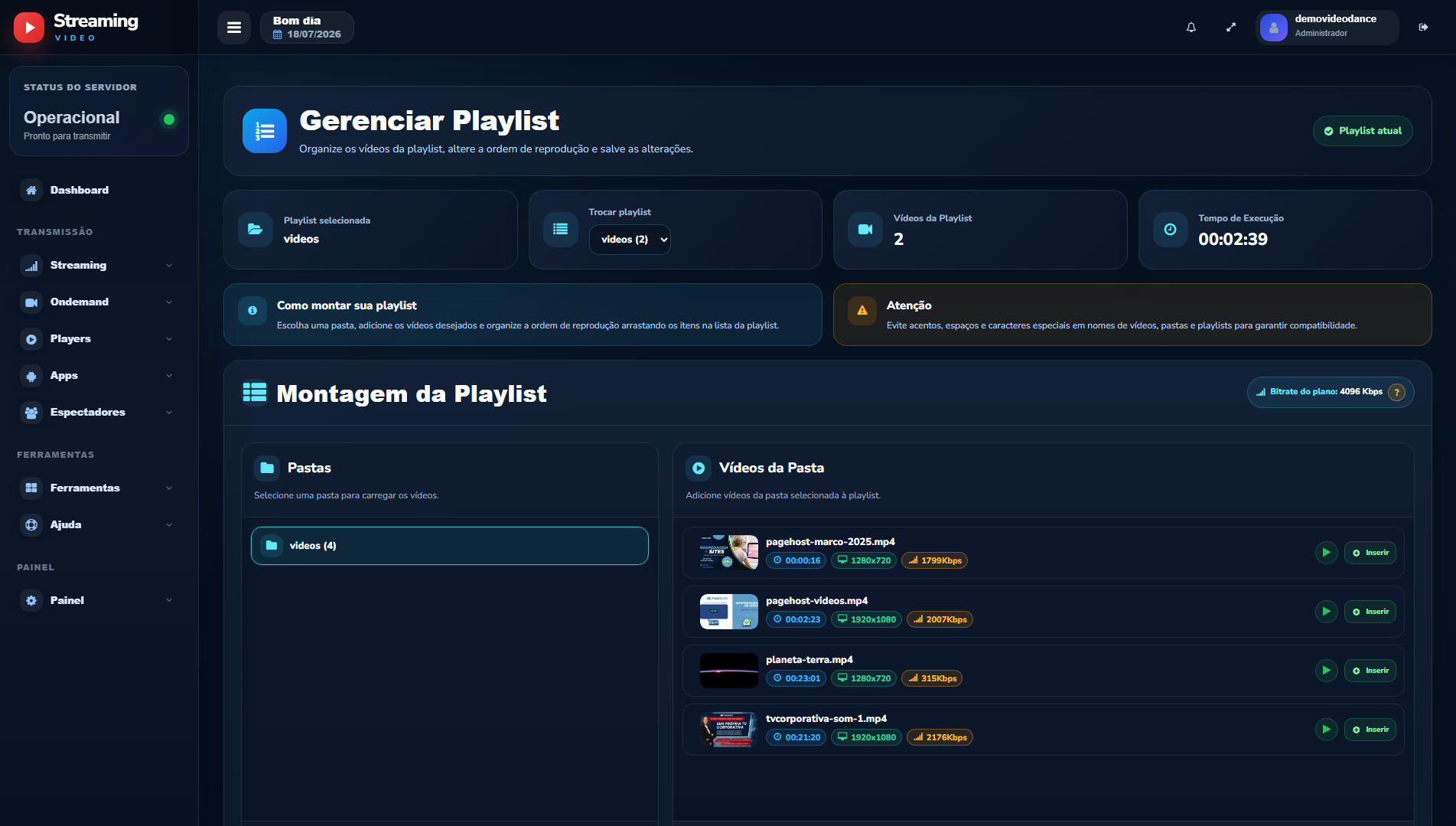Image resolution: width=1456 pixels, height=826 pixels.
Task: Click the logout icon
Action: tap(1423, 28)
